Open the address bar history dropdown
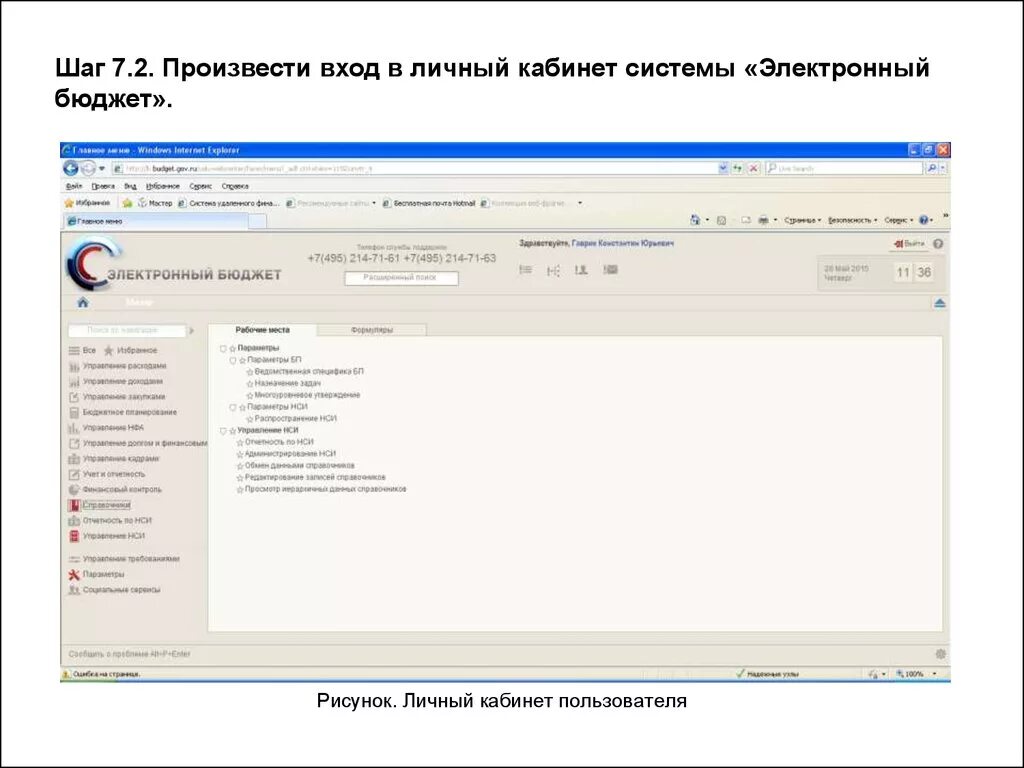The width and height of the screenshot is (1024, 768). click(723, 168)
